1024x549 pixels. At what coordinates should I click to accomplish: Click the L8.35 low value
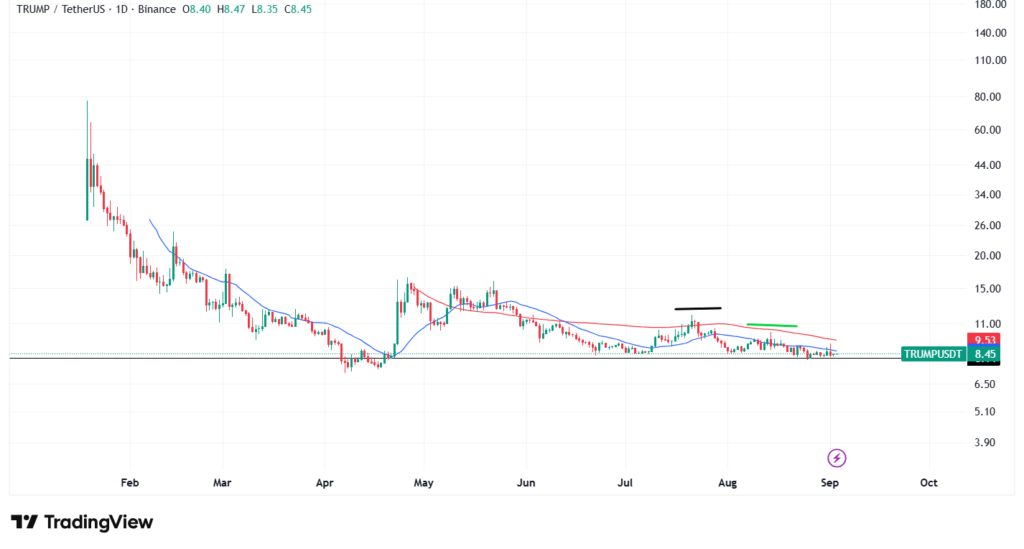point(264,9)
